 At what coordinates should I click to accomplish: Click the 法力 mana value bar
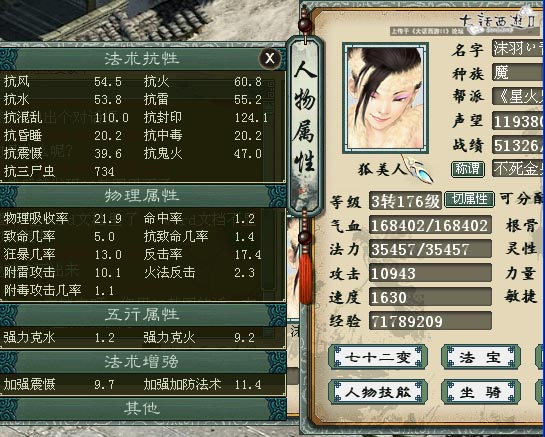click(430, 249)
